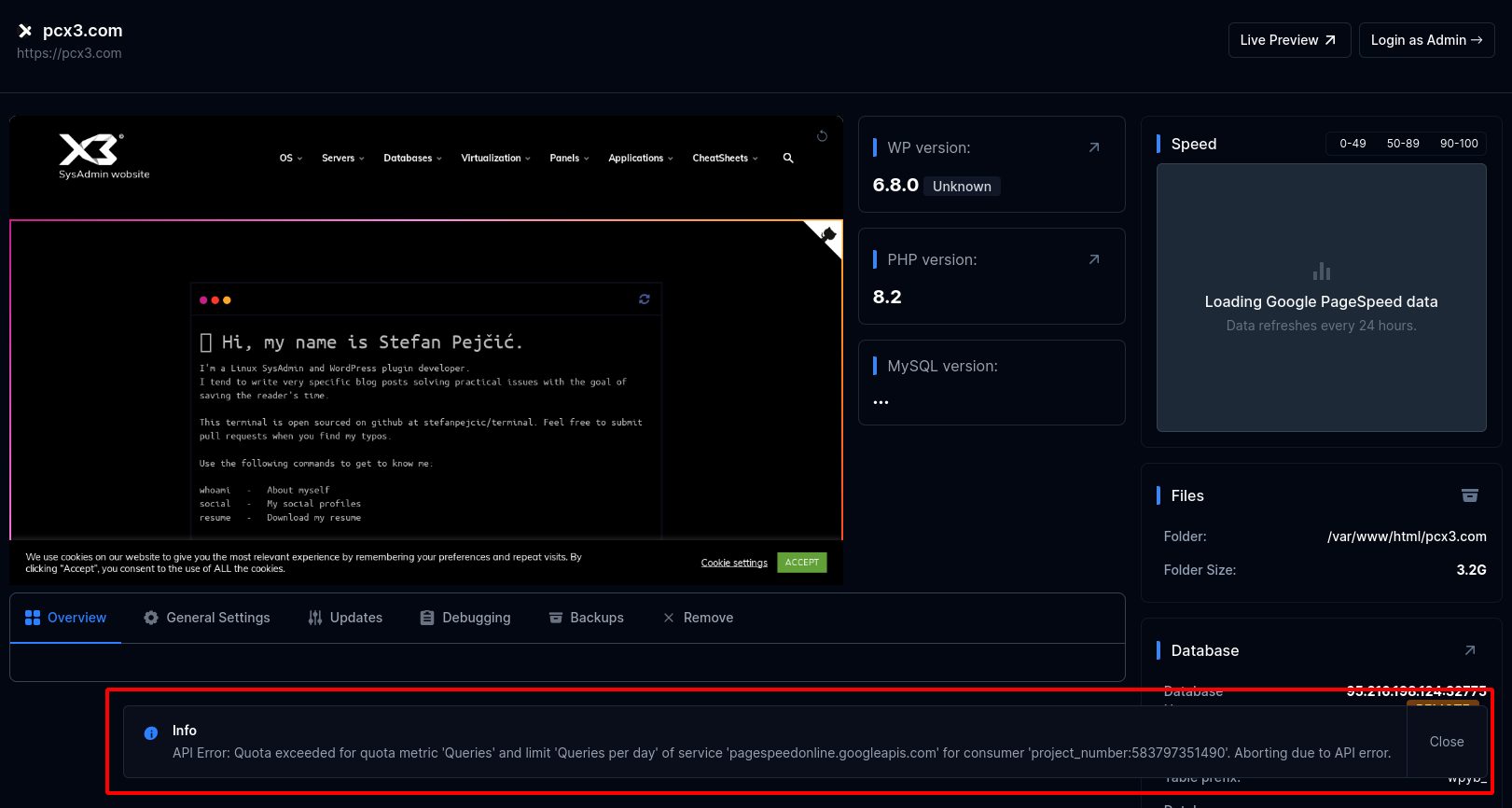
Task: Open the Remove tab
Action: [x=698, y=618]
